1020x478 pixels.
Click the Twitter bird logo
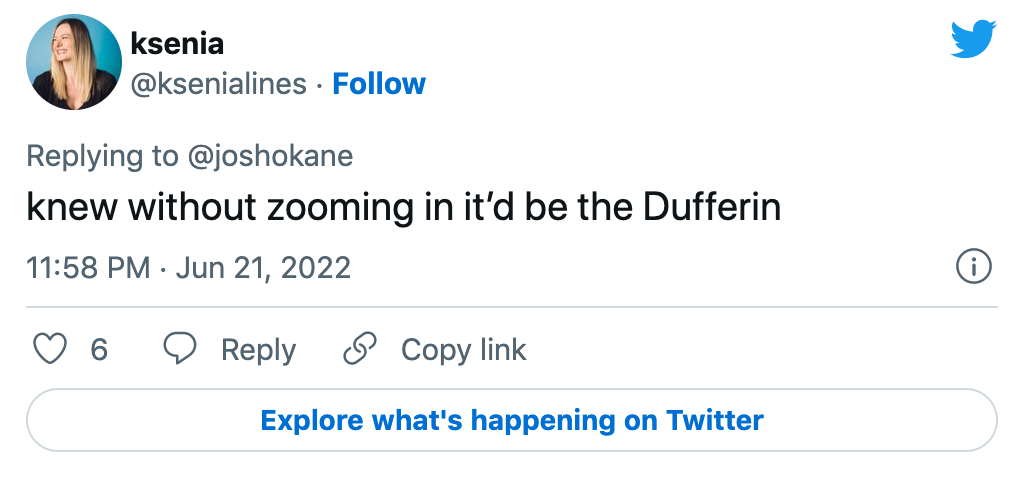point(972,40)
